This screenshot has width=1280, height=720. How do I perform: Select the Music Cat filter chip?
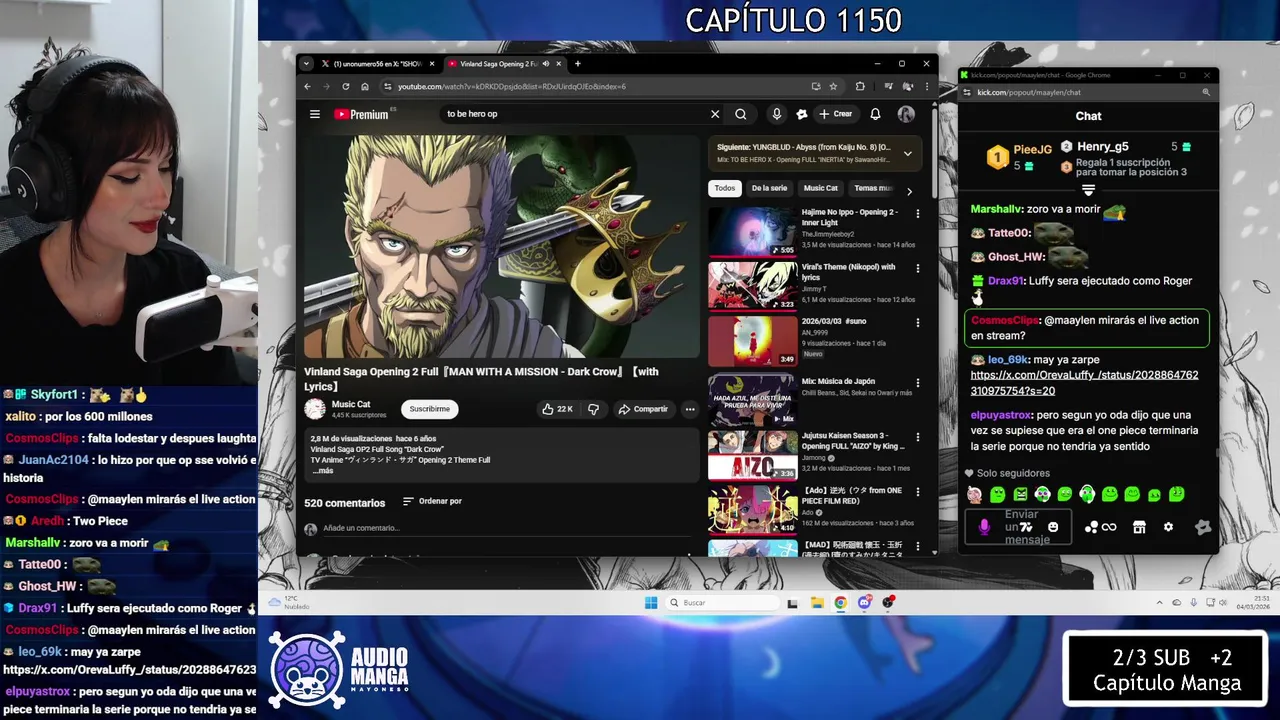[x=821, y=188]
